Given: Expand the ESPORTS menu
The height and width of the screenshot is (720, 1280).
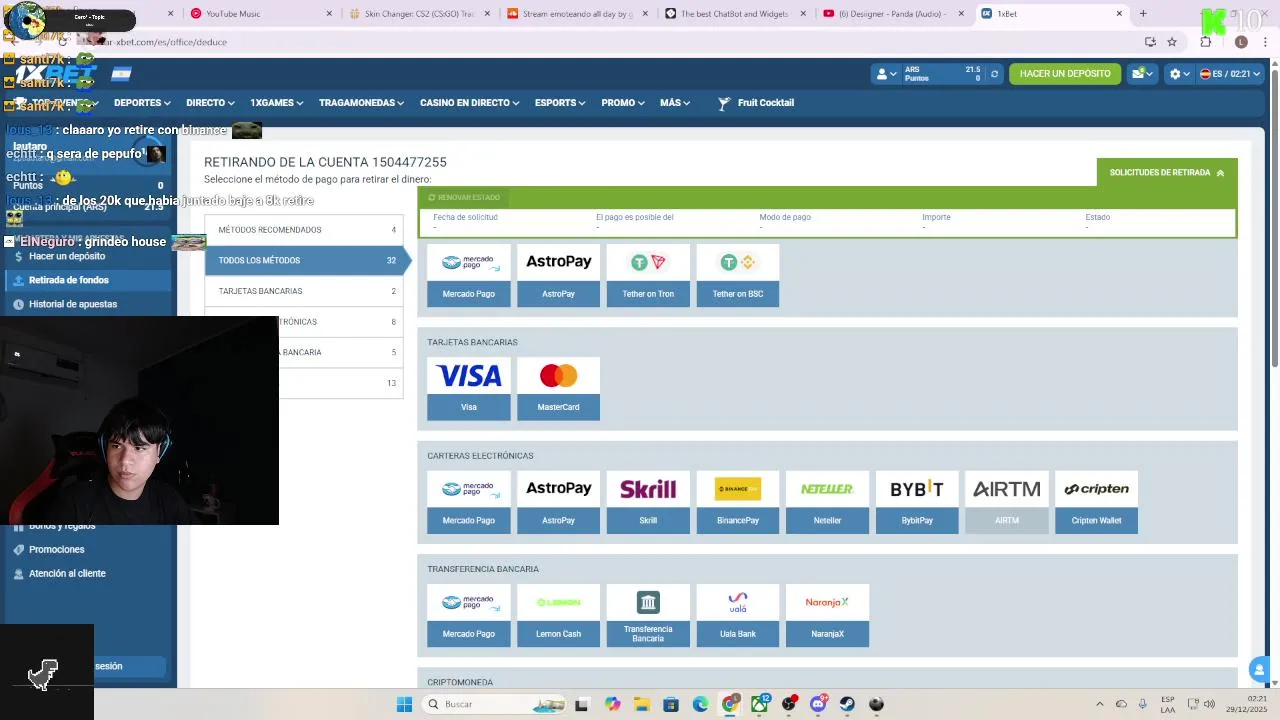Looking at the screenshot, I should [x=560, y=103].
